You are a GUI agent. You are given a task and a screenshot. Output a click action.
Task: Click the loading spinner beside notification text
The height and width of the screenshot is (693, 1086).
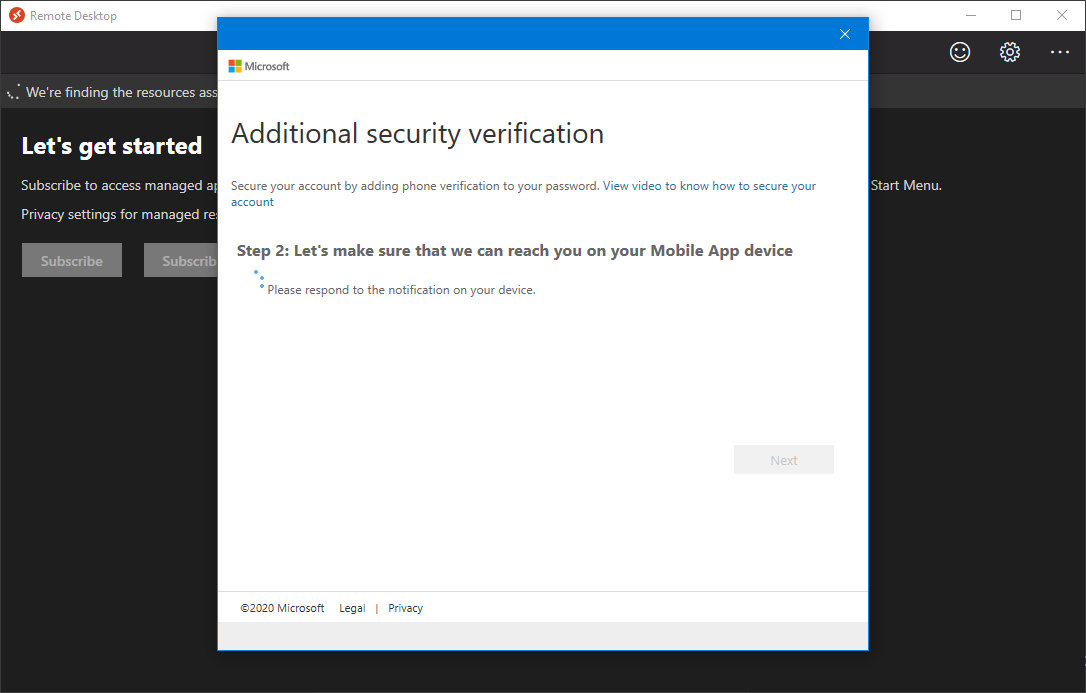click(x=259, y=279)
